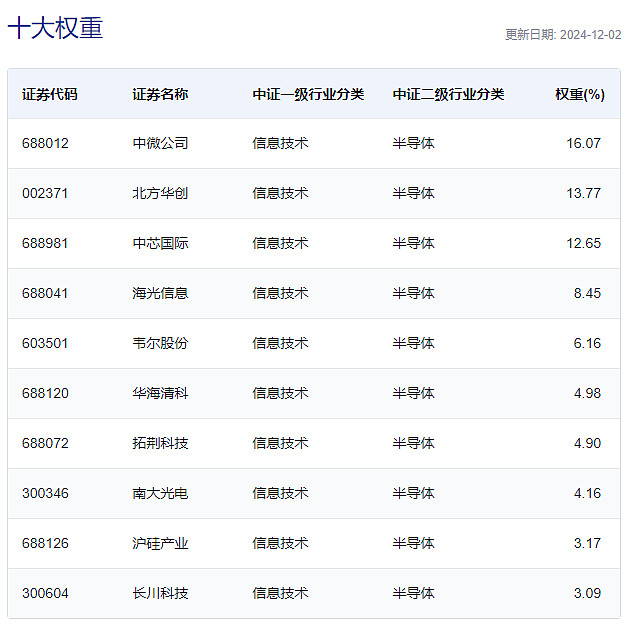Click weight value 13.77
Screen dimensions: 629x628
pos(583,193)
